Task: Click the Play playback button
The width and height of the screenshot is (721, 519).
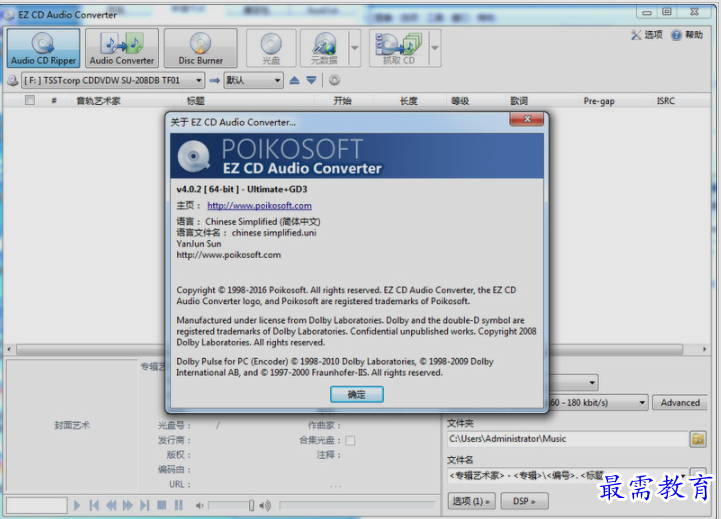Action: point(77,506)
